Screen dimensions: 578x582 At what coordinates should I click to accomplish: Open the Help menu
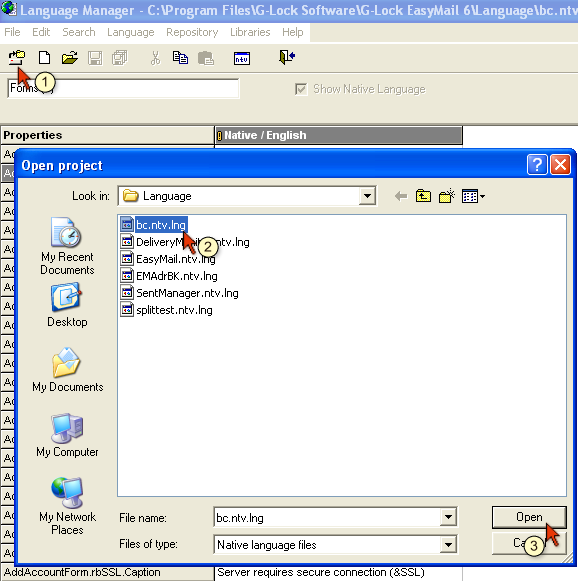tap(293, 32)
